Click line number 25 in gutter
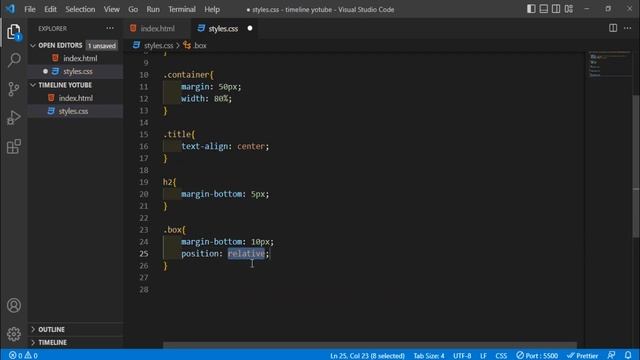The width and height of the screenshot is (640, 360). coord(144,253)
